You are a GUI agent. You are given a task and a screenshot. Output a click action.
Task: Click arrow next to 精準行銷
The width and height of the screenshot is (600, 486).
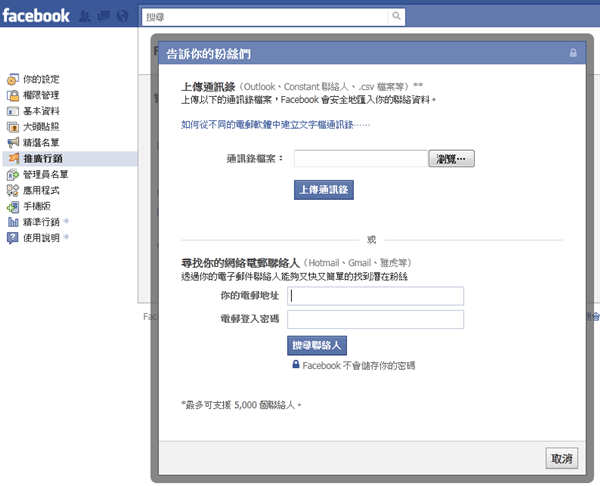(x=66, y=221)
